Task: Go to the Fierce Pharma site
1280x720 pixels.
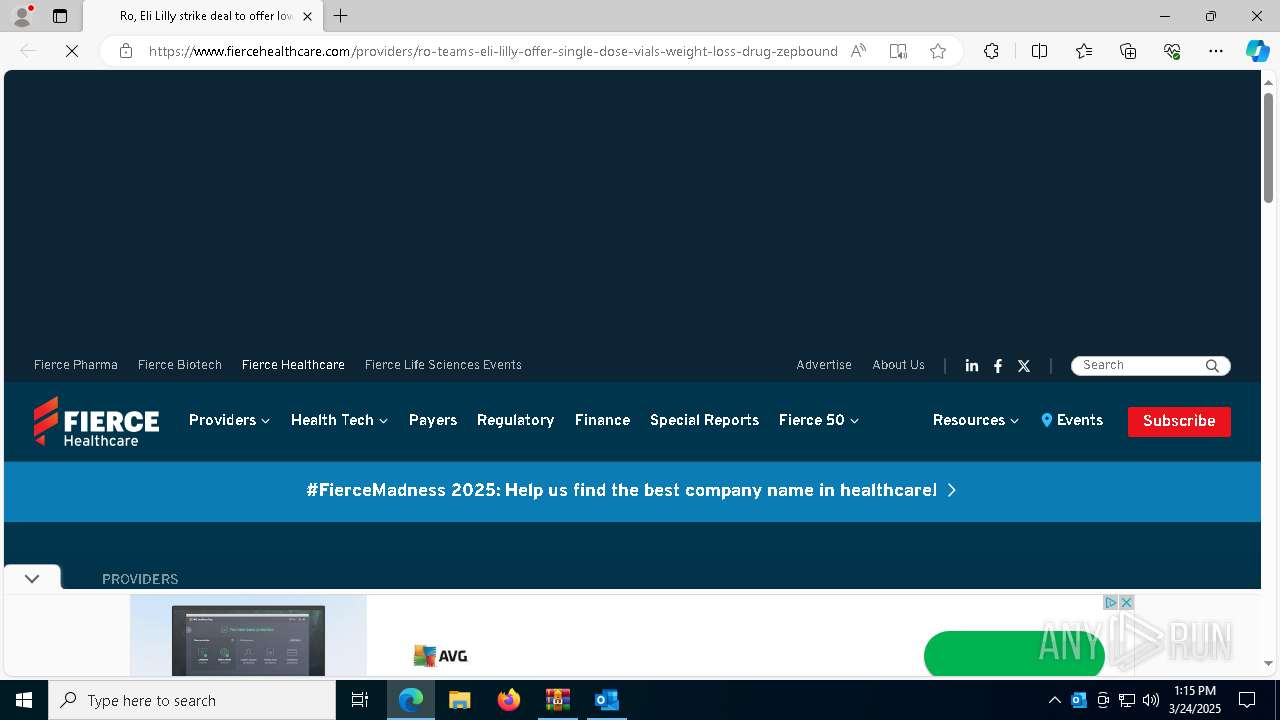Action: click(x=76, y=365)
